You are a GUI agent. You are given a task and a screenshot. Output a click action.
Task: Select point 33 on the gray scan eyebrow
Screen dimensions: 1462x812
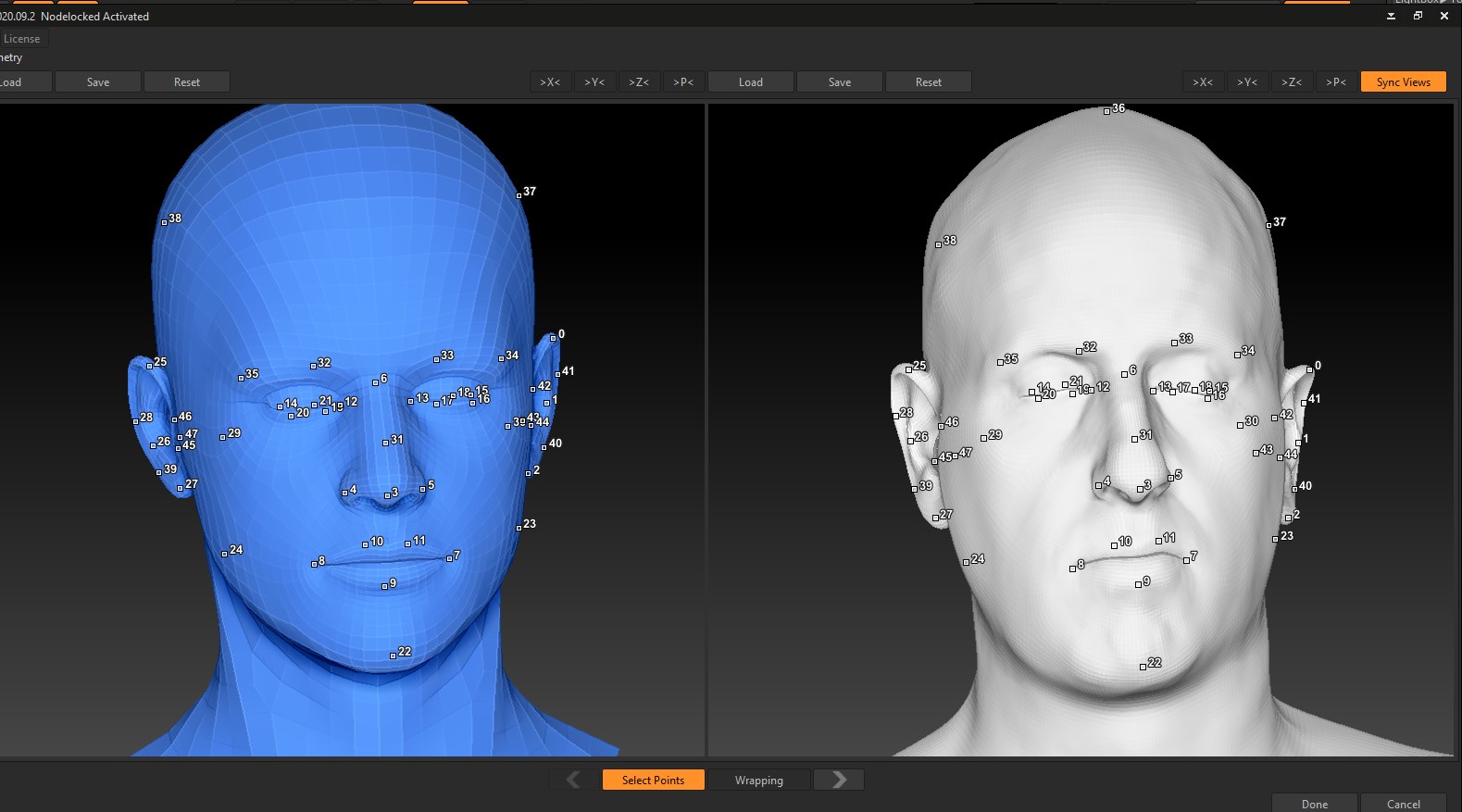[1175, 343]
